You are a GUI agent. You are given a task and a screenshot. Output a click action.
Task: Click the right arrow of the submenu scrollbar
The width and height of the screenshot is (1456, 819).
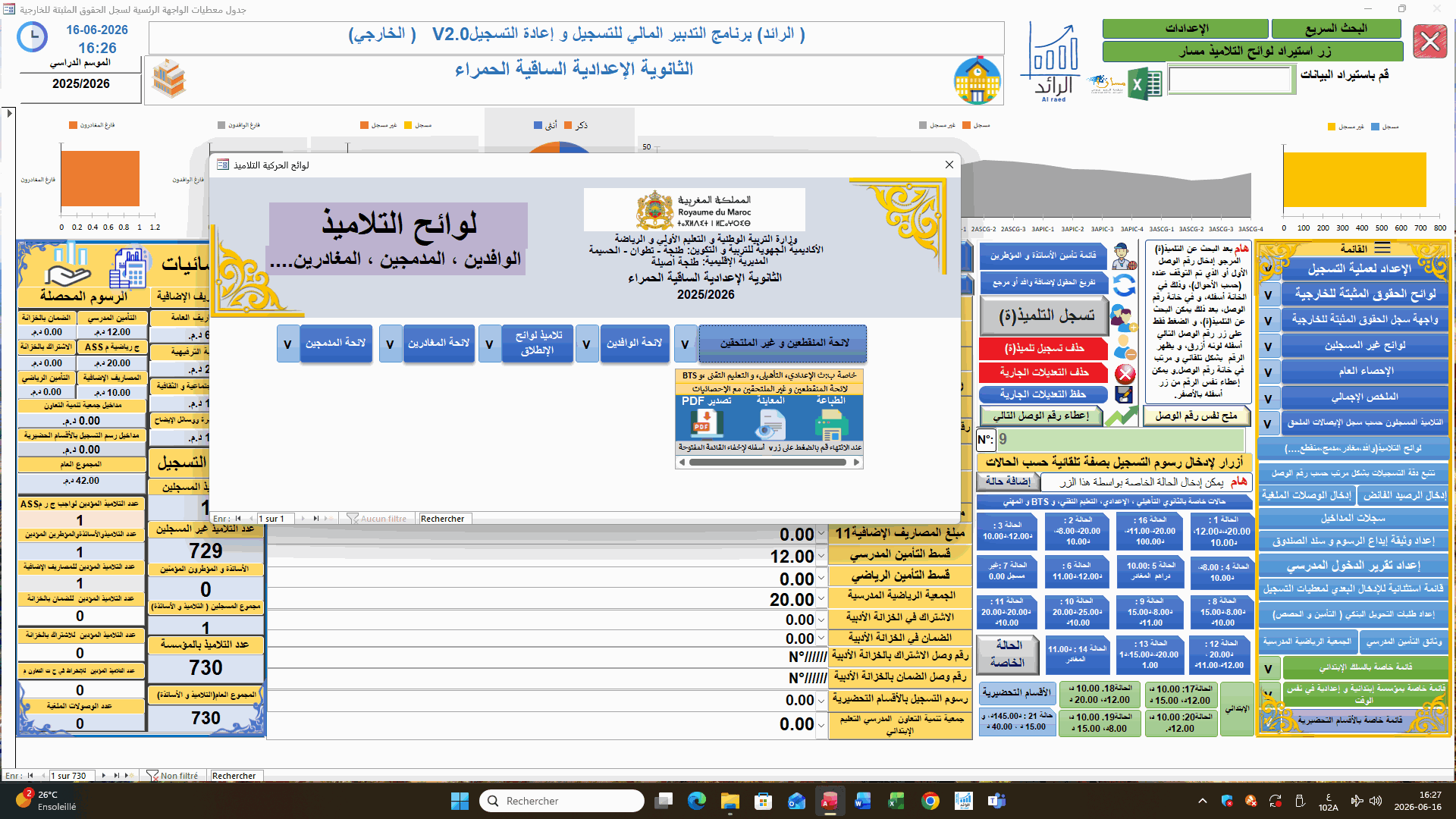click(x=857, y=463)
